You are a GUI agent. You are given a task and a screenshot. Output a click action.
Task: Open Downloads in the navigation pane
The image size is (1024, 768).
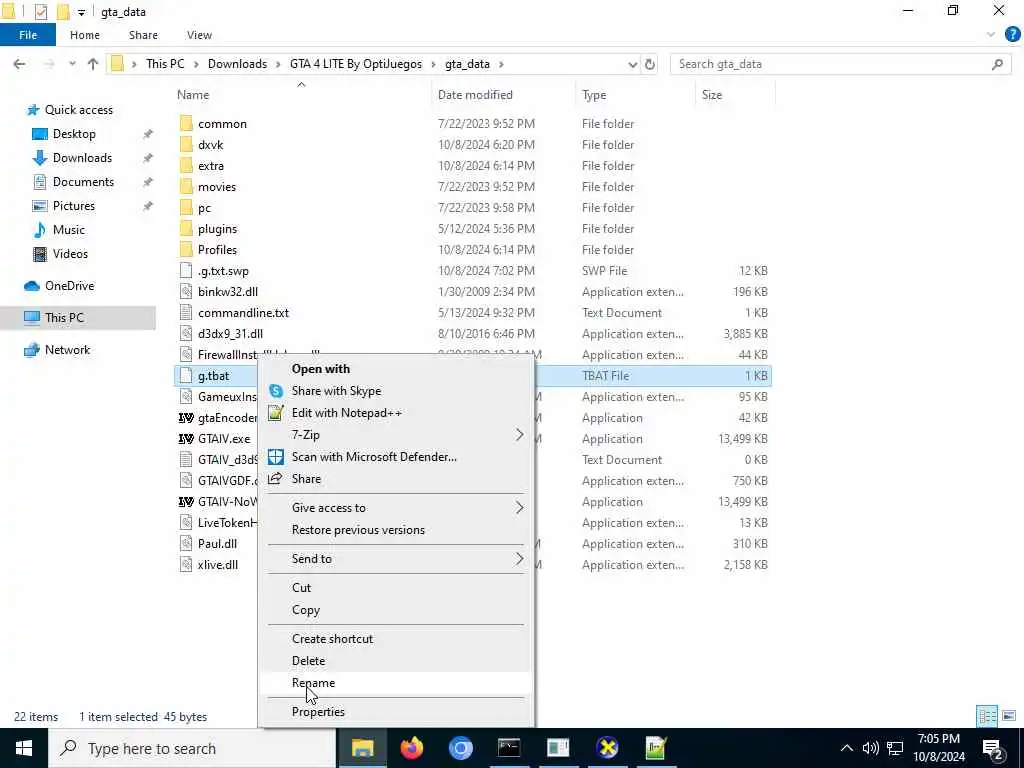point(82,158)
